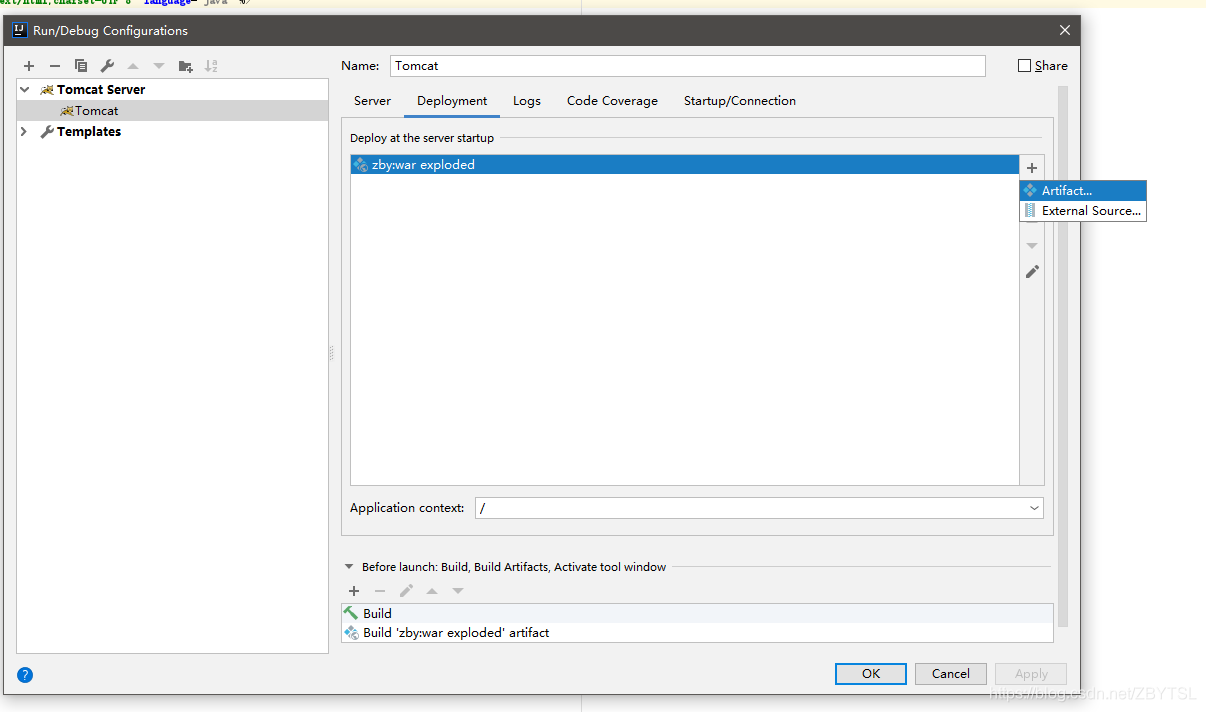The width and height of the screenshot is (1206, 712).
Task: Click the Cancel button
Action: [x=951, y=674]
